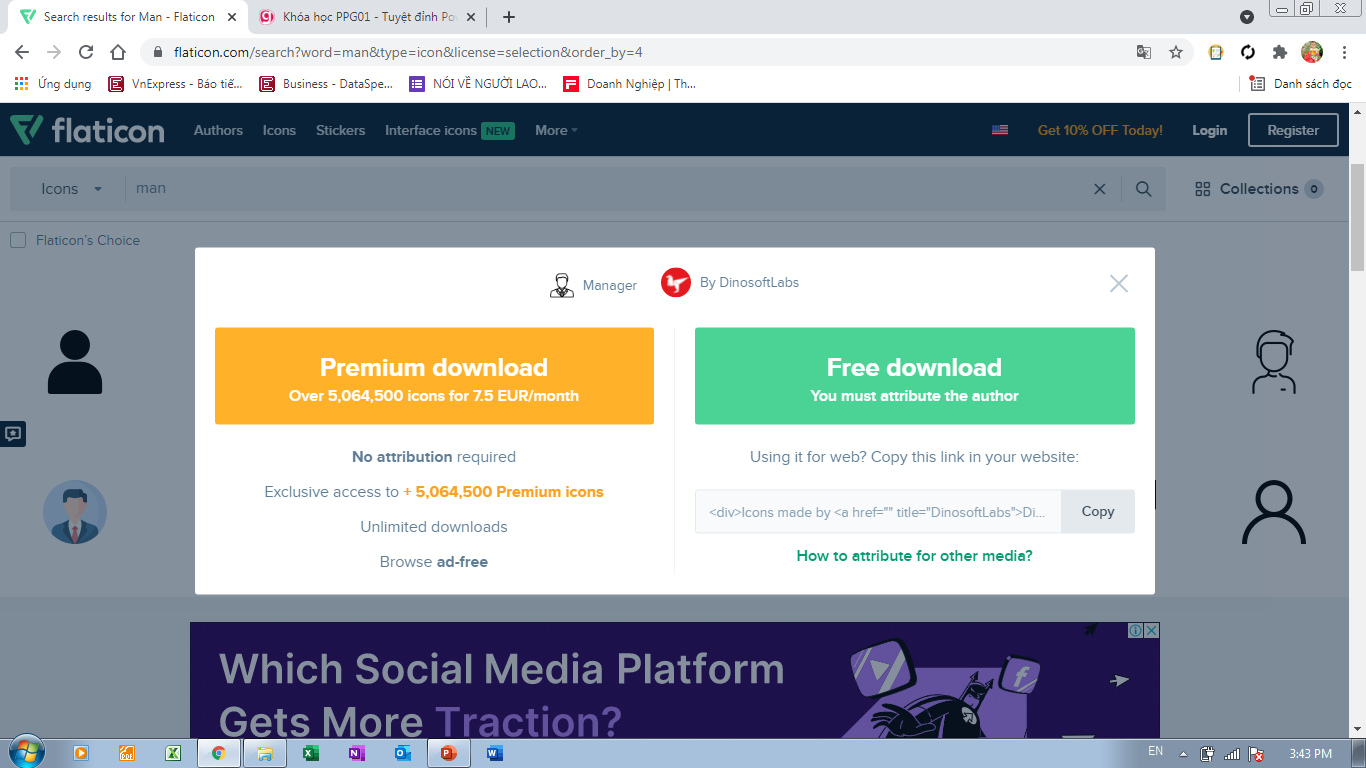Open Outlook from the taskbar
1366x768 pixels.
tap(403, 753)
